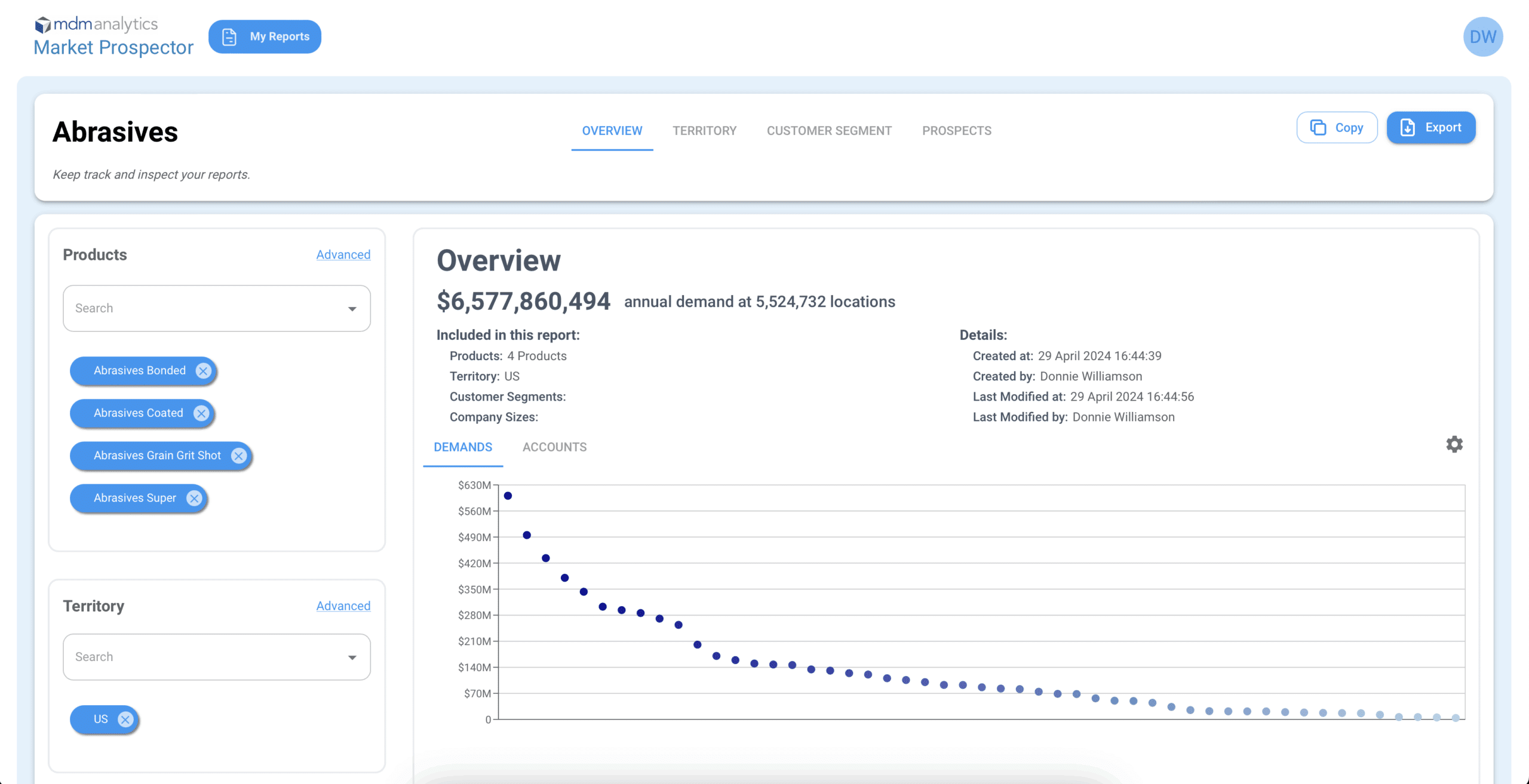Open Advanced options for Products
This screenshot has height=784, width=1529.
tap(343, 255)
